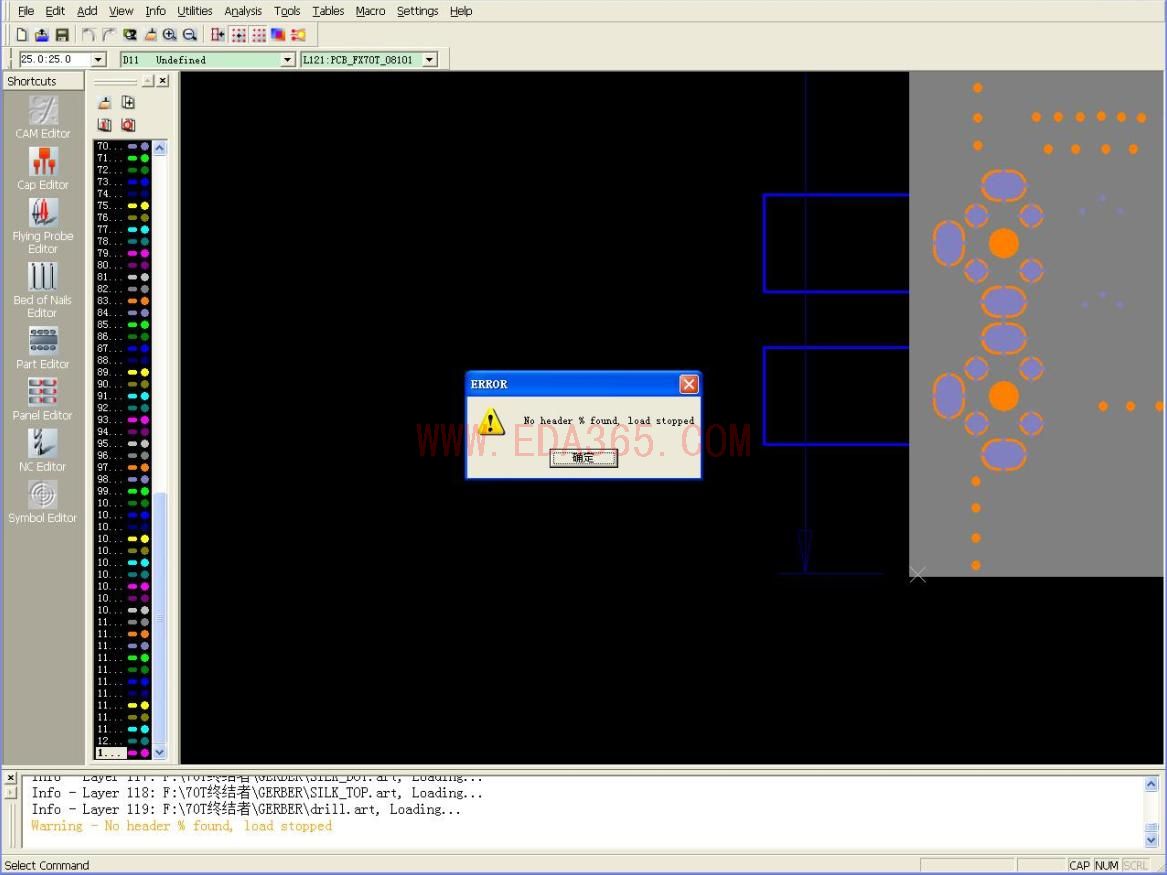Open the Tables menu

click(x=327, y=11)
